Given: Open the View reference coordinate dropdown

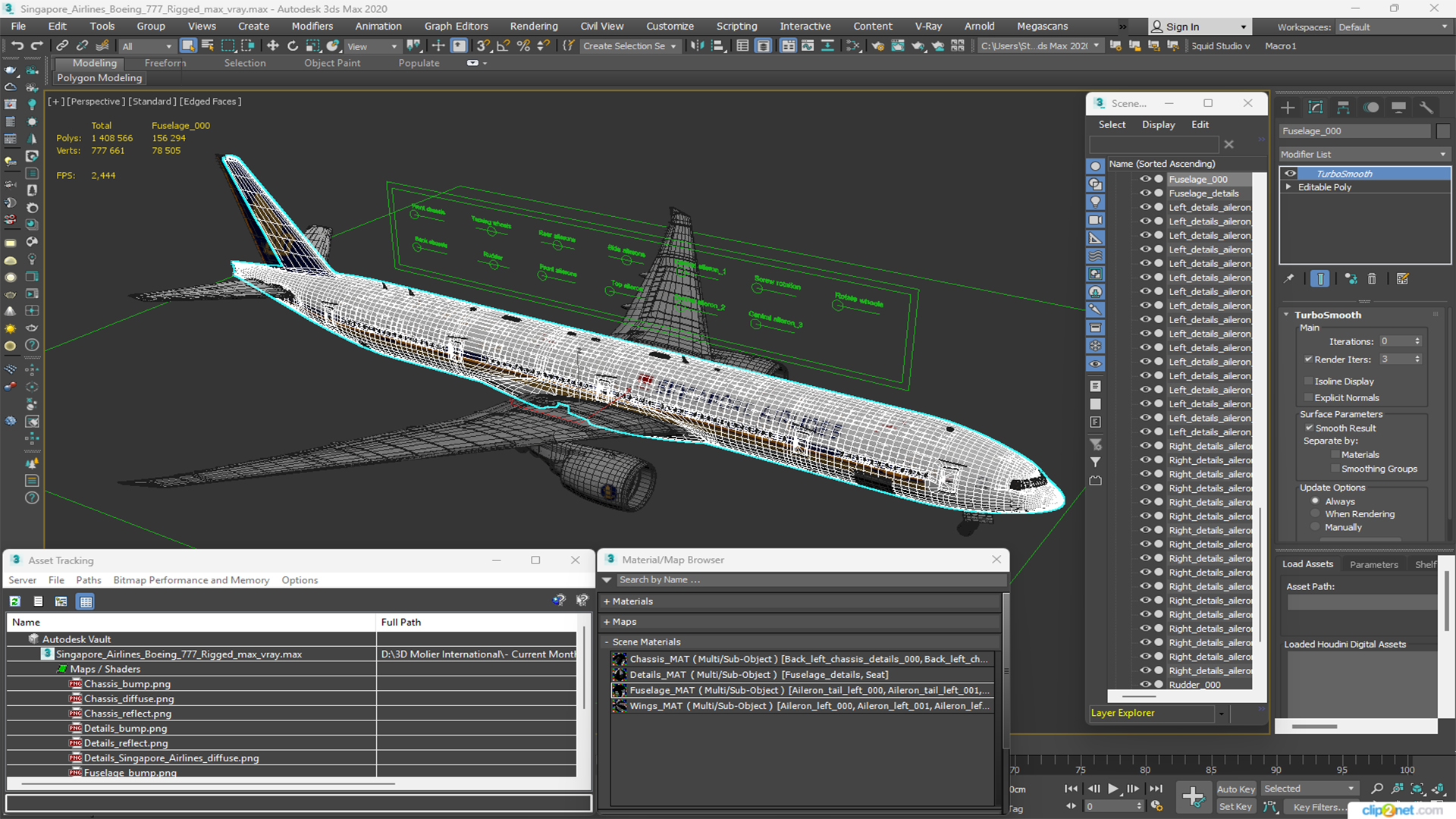Looking at the screenshot, I should coord(372,46).
